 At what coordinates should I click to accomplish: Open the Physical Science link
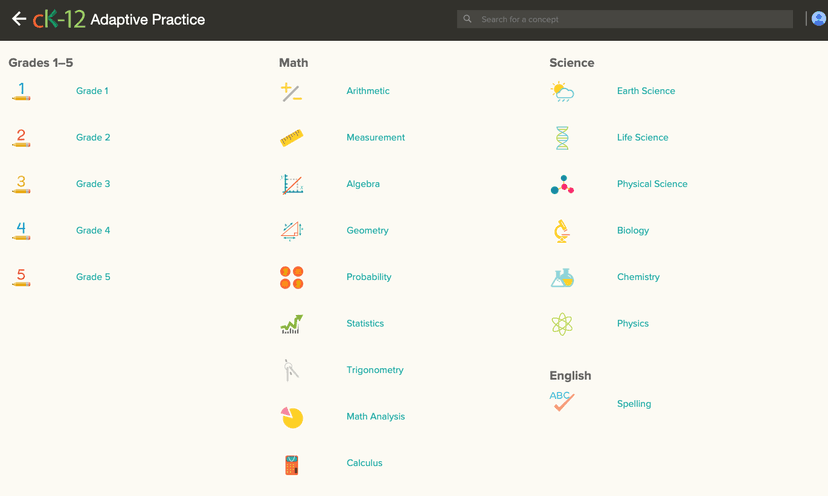pos(652,184)
